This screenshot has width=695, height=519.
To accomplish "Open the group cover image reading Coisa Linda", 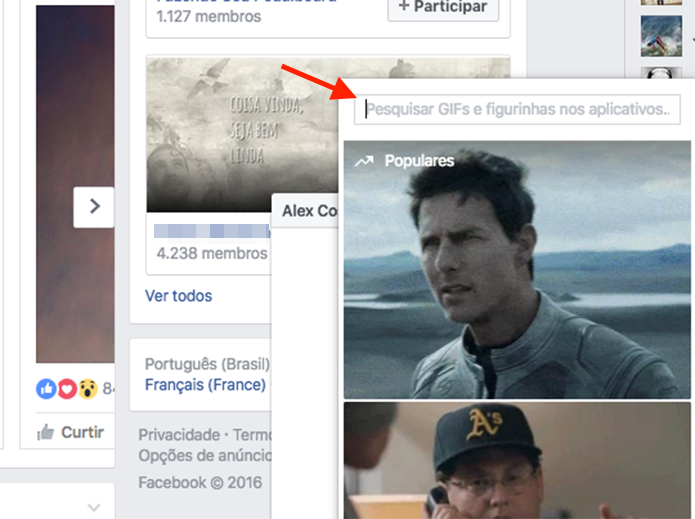I will (x=242, y=135).
